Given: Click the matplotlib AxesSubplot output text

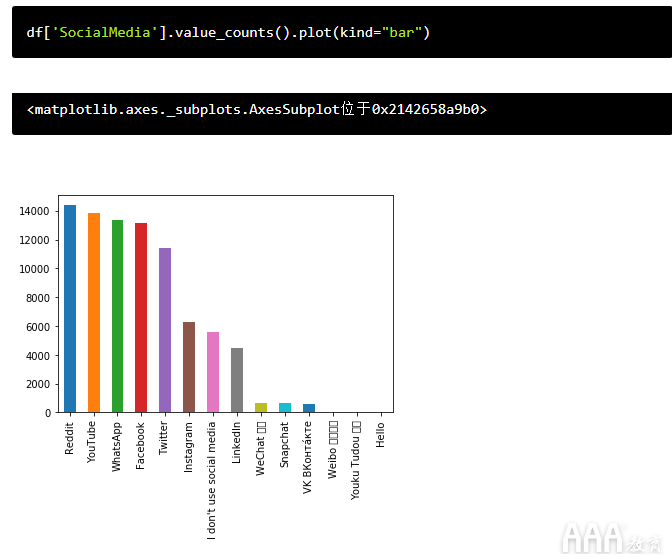Looking at the screenshot, I should pos(257,109).
